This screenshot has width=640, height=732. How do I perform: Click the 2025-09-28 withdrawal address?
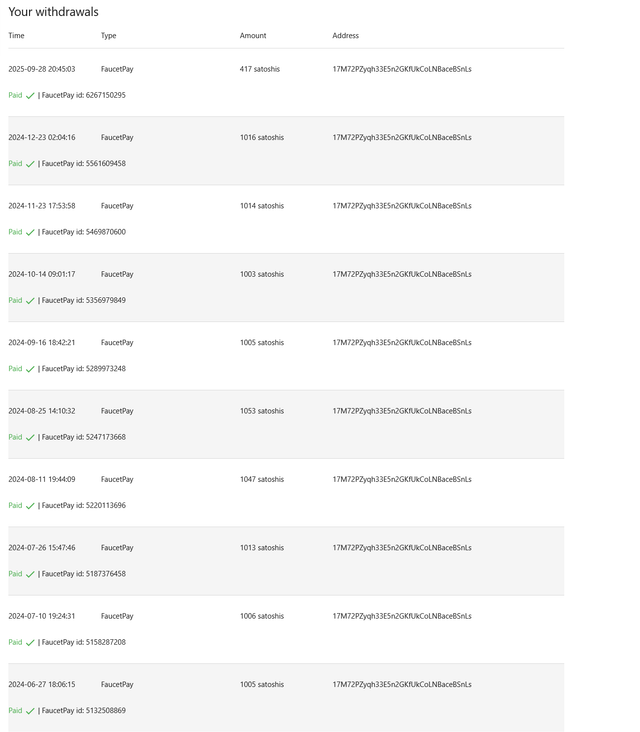pos(401,69)
